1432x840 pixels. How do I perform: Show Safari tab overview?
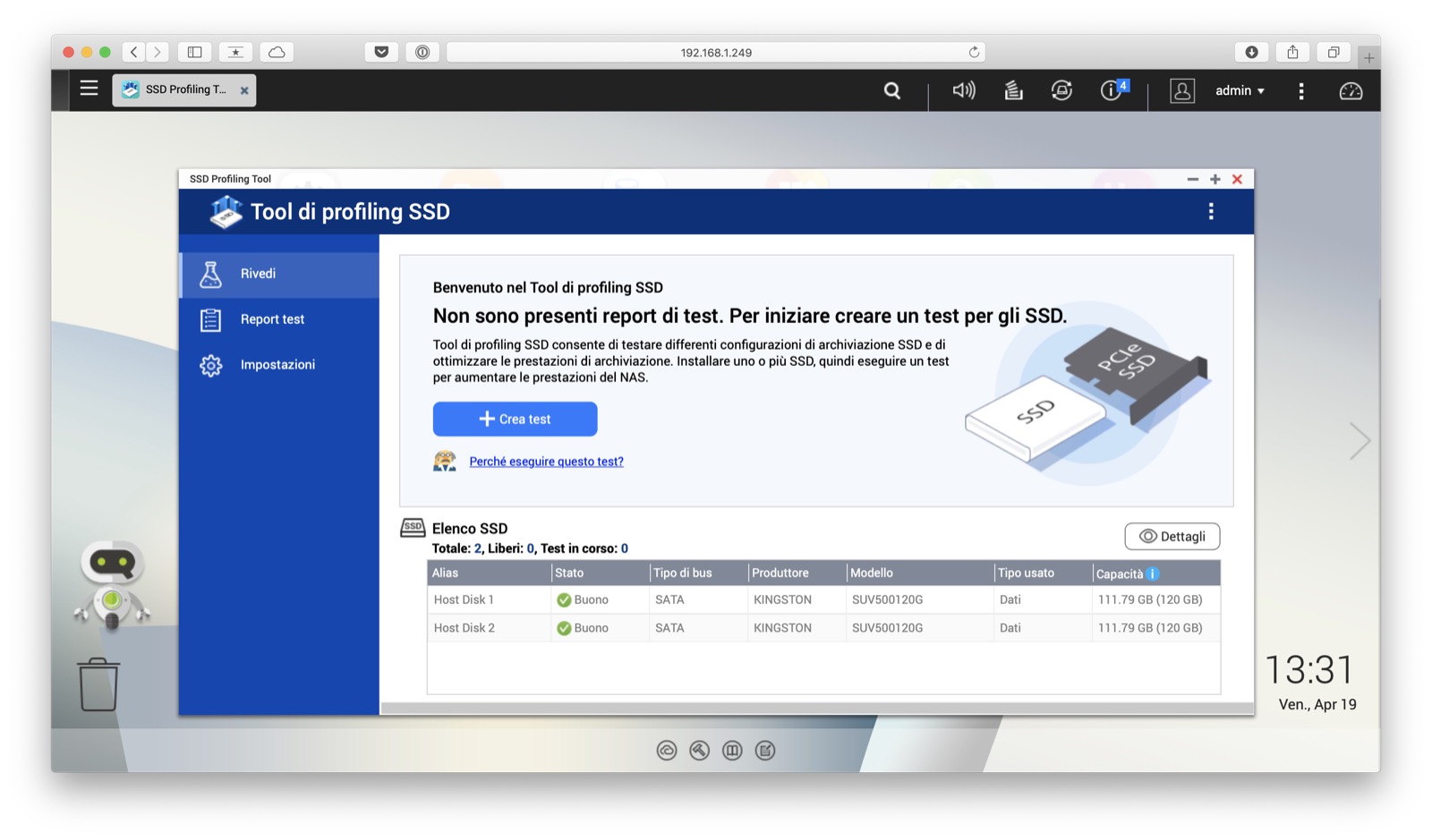click(x=1334, y=52)
